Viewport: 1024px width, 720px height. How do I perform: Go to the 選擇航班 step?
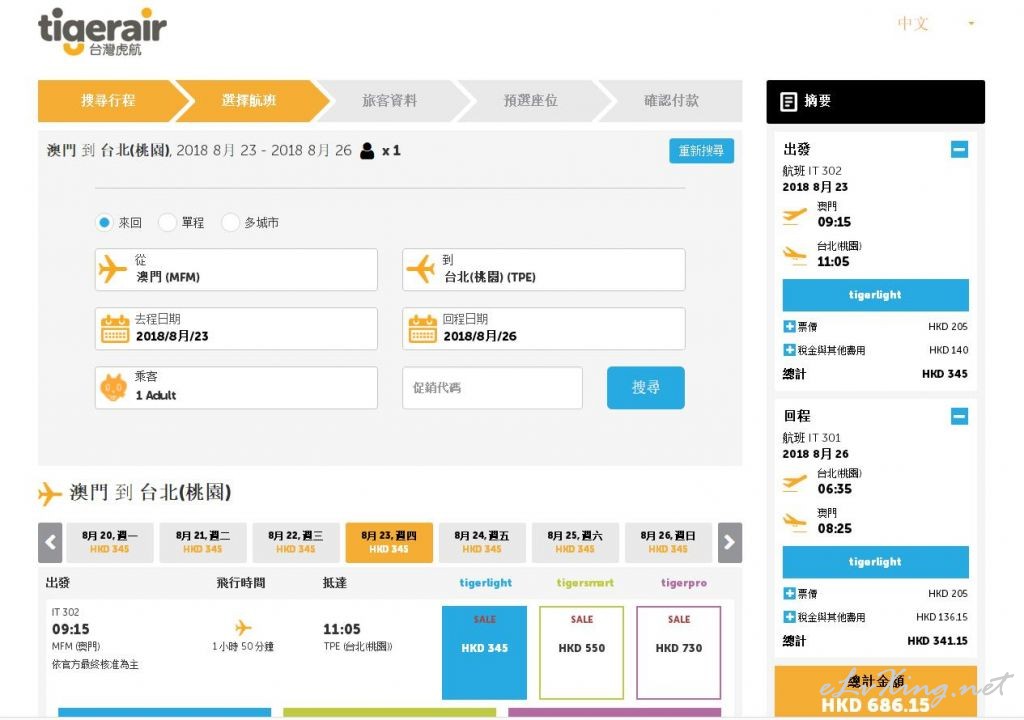coord(249,101)
